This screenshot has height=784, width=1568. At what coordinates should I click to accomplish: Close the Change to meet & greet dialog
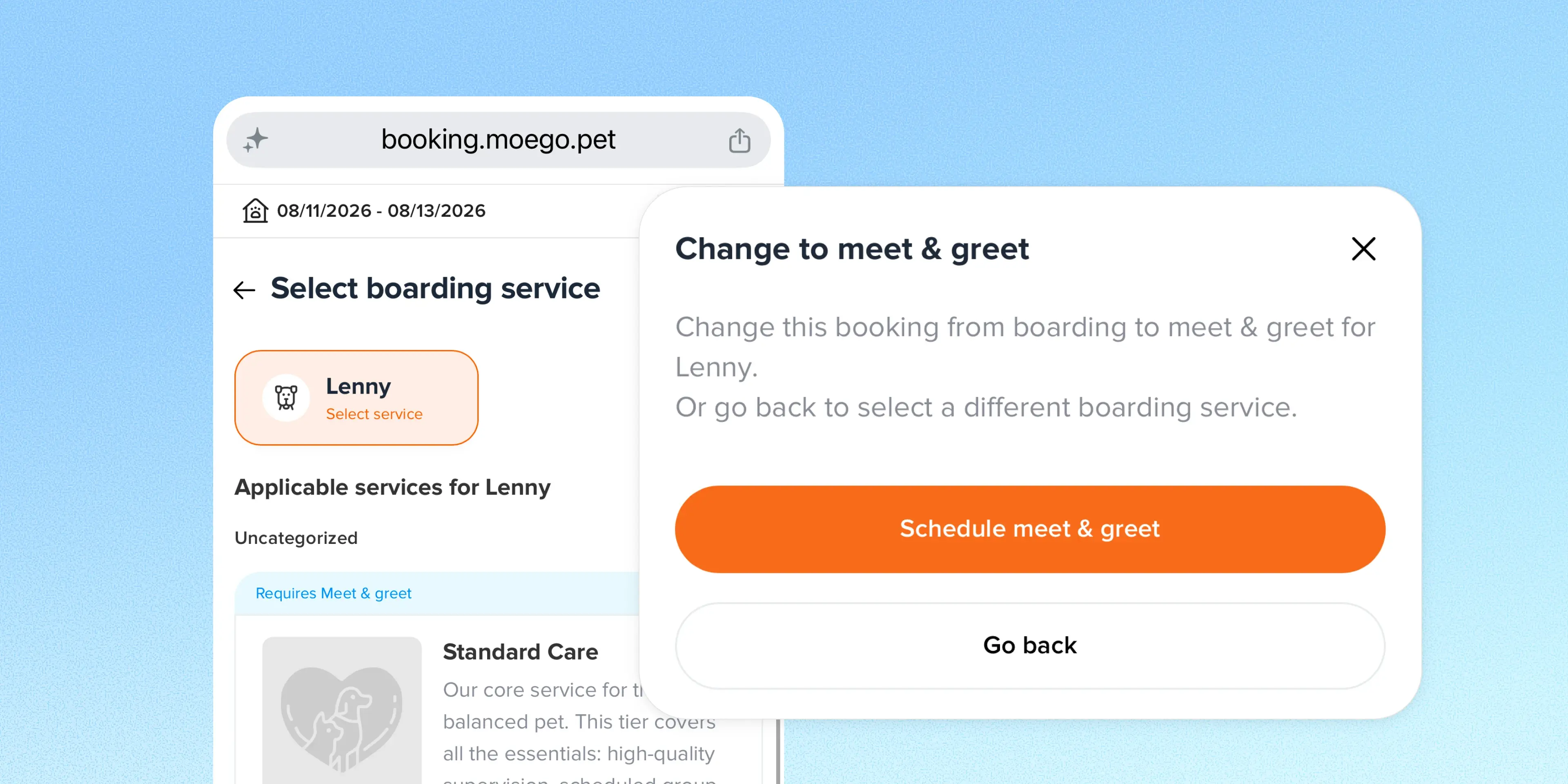(1363, 249)
